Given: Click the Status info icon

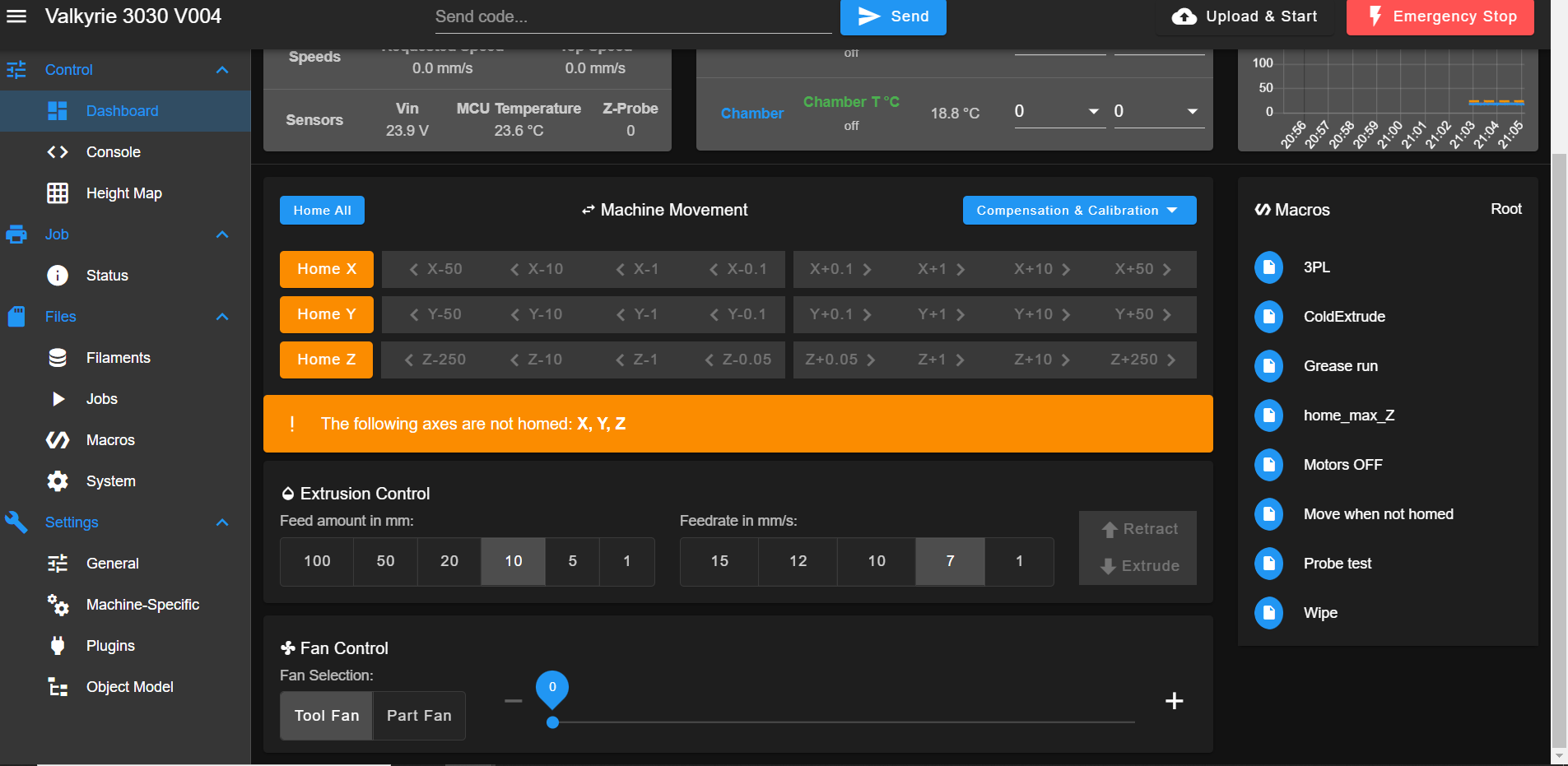Looking at the screenshot, I should click(58, 276).
